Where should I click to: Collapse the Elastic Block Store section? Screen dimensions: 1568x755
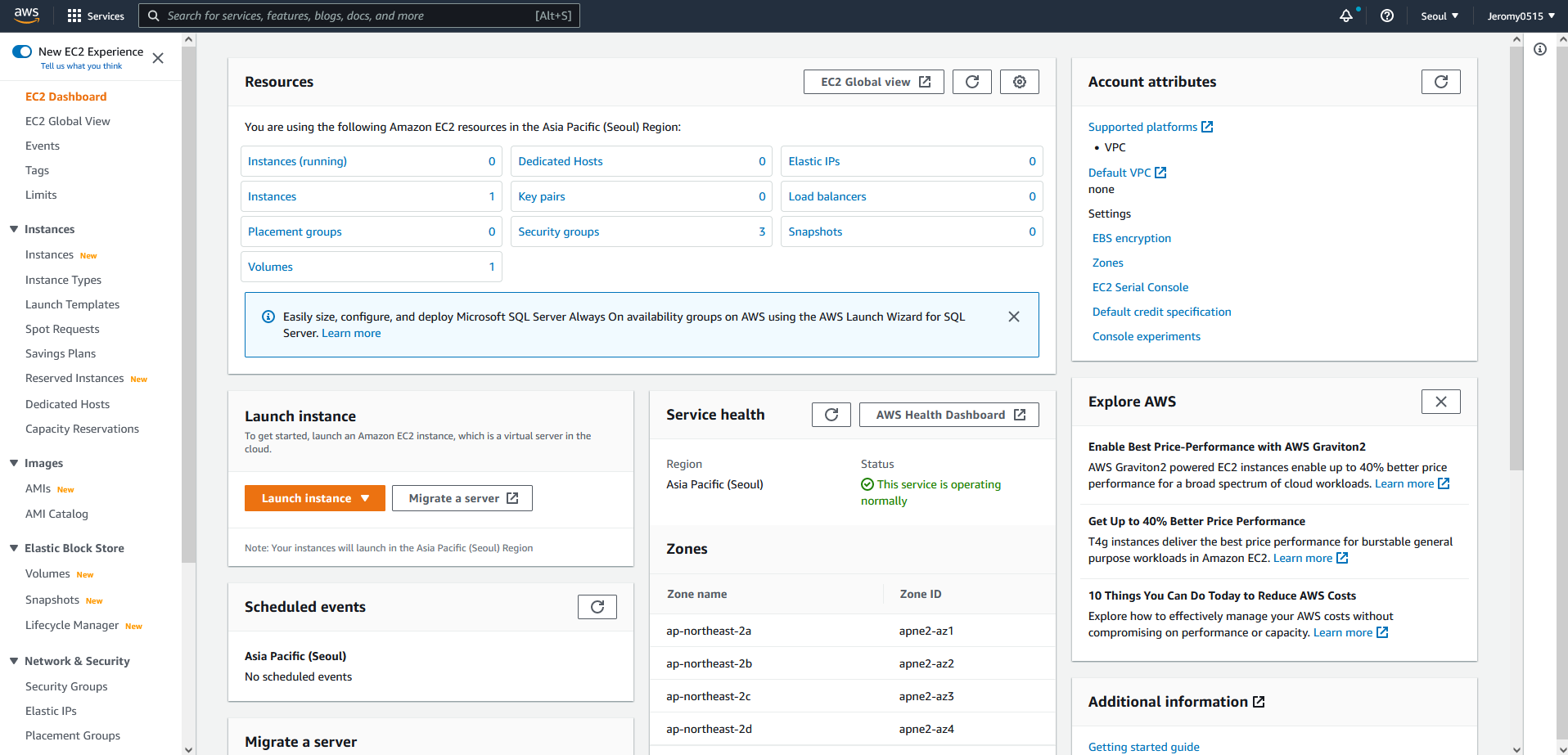[x=14, y=548]
